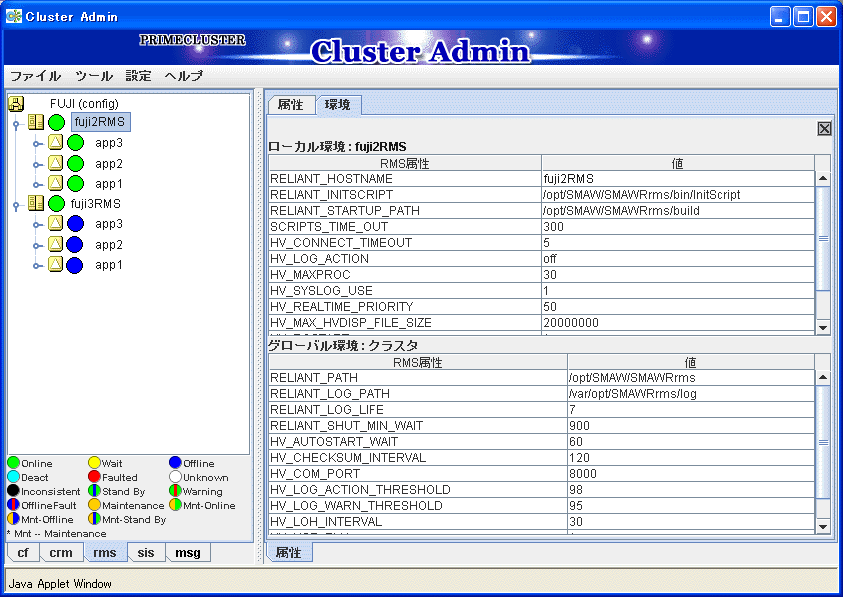Click the Faulted legend status icon
843x597 pixels.
coord(94,477)
